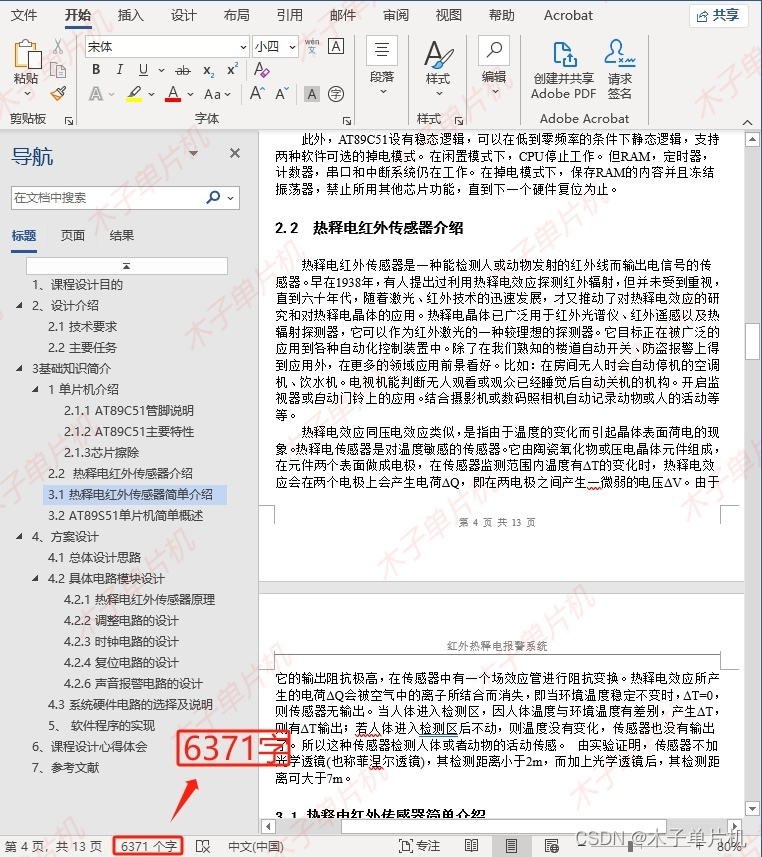Click the Cut scissors icon

pyautogui.click(x=58, y=47)
